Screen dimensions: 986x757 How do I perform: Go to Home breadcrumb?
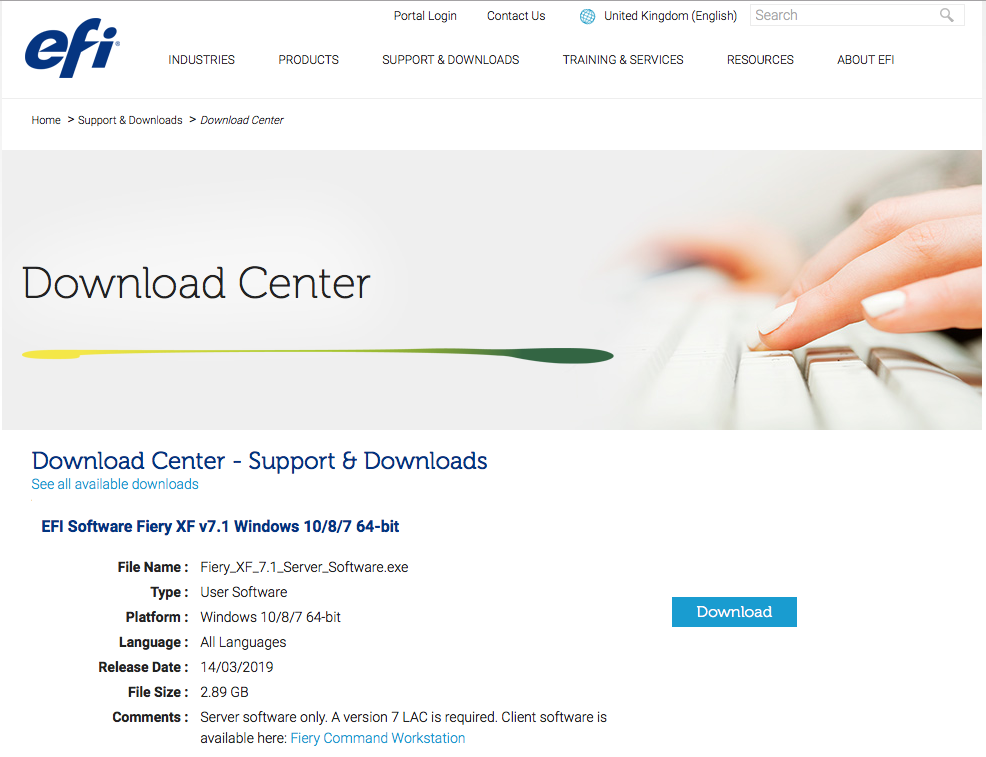(x=46, y=120)
